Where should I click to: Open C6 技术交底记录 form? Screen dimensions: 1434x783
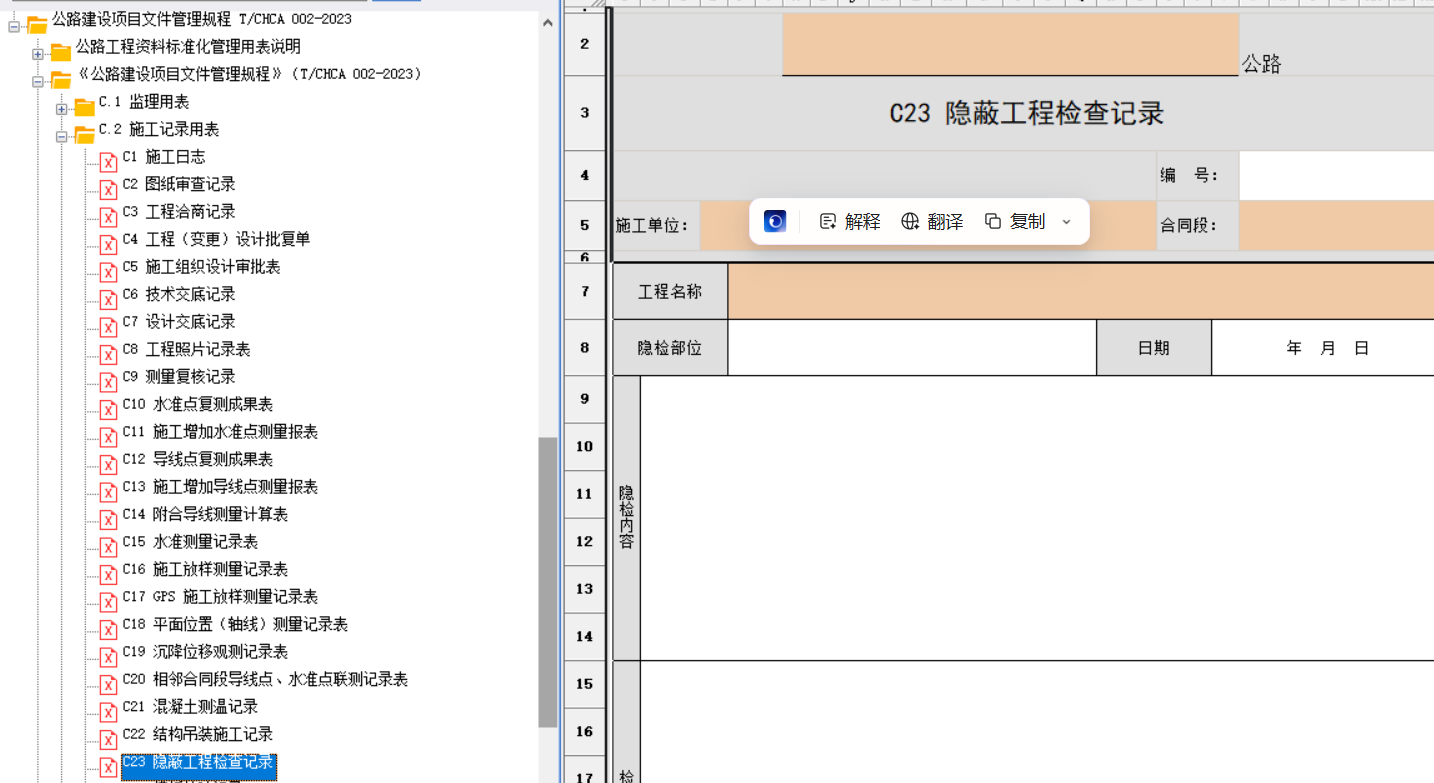pos(179,294)
